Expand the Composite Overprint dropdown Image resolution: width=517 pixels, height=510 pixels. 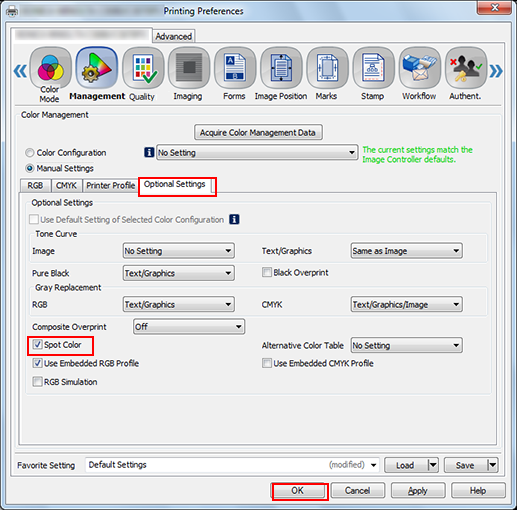click(189, 327)
